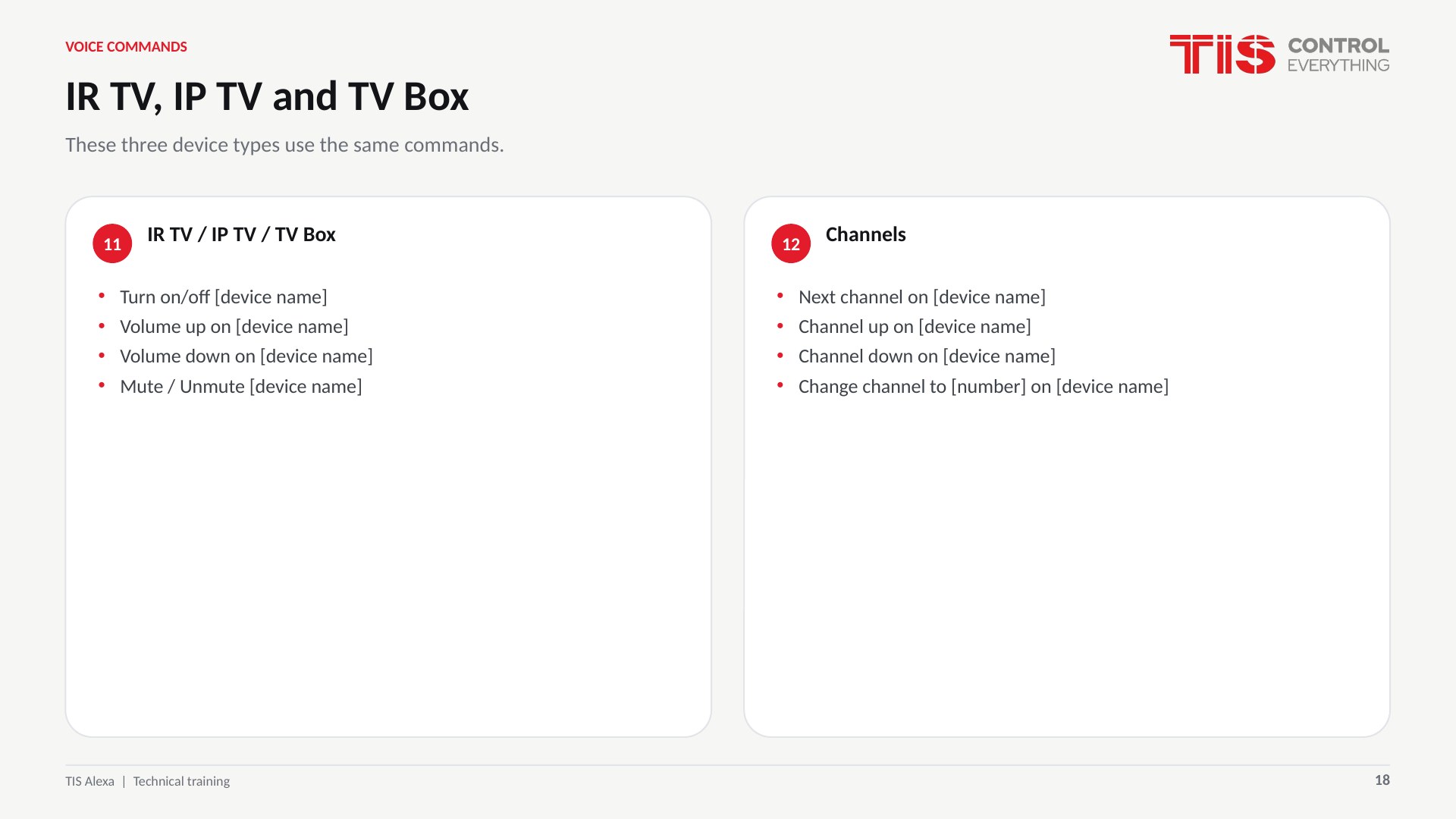Select 'Change channel to [number] on [device name]' bullet
1456x819 pixels.
pyautogui.click(x=984, y=387)
